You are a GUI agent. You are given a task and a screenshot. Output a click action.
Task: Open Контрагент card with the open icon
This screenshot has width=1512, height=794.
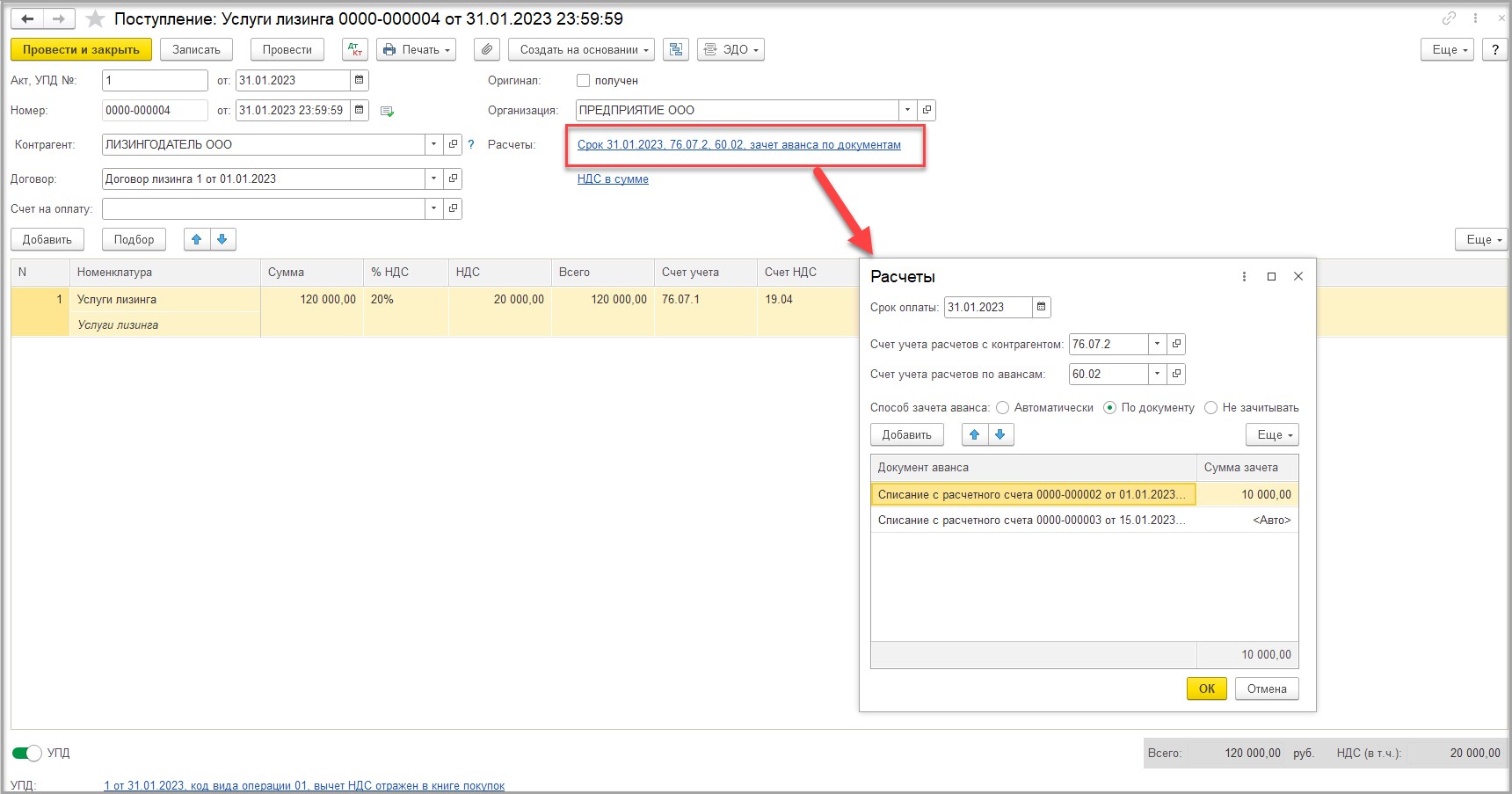(x=453, y=144)
